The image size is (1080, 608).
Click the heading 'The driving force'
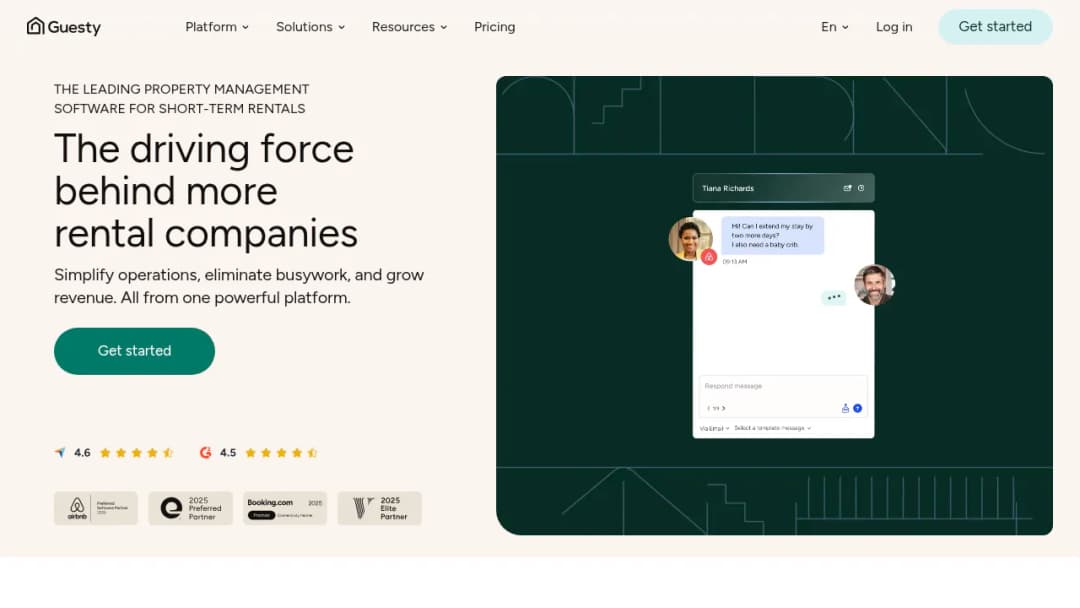204,148
